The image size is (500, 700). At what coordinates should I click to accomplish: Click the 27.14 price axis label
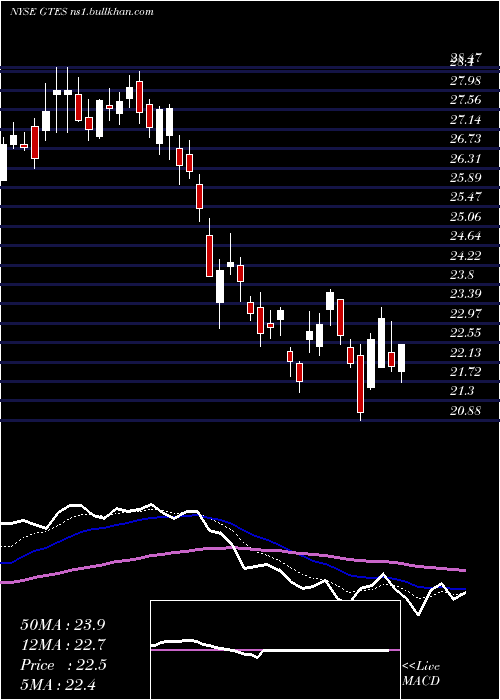[466, 120]
